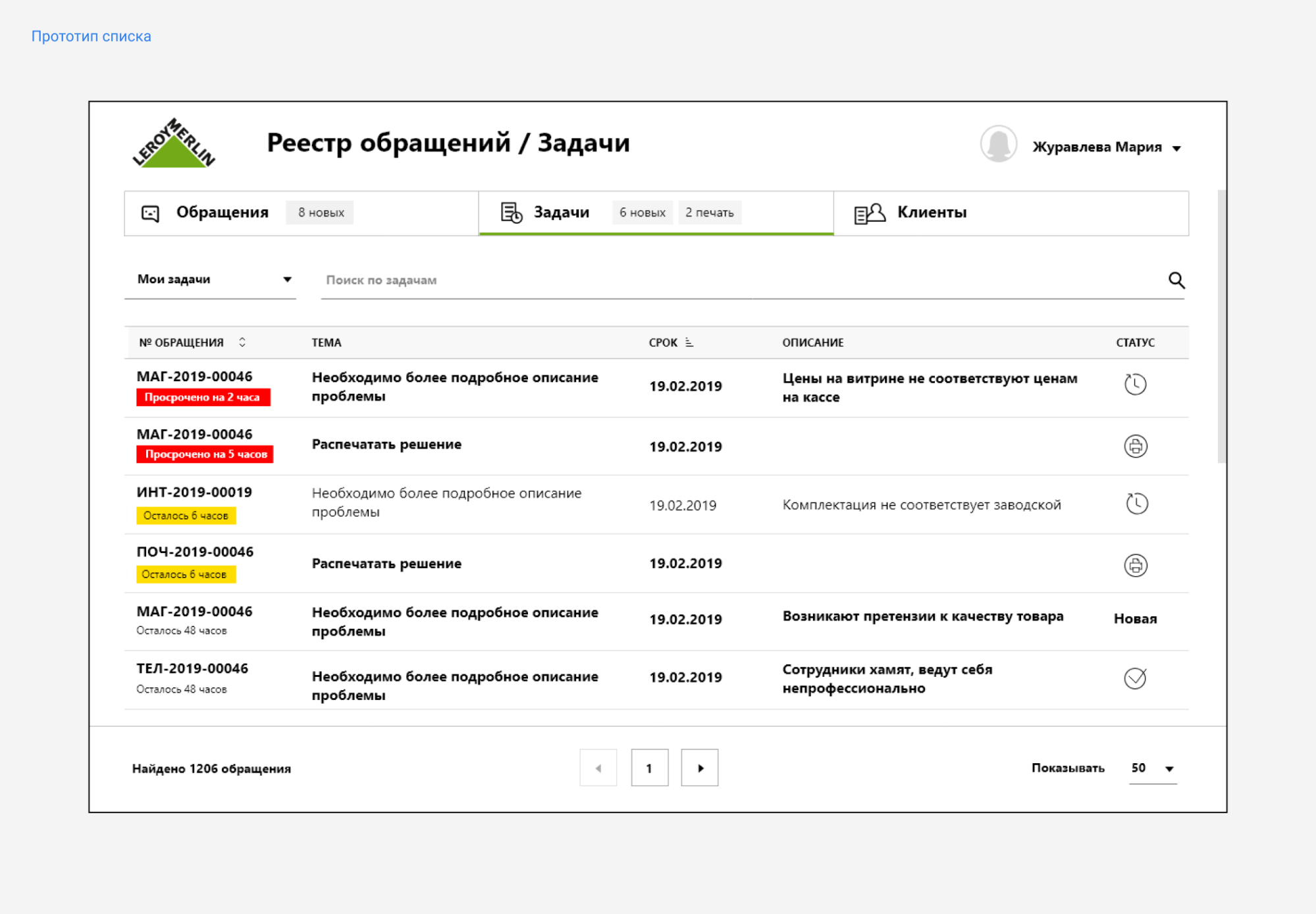
Task: Click the next page arrow button
Action: (x=699, y=767)
